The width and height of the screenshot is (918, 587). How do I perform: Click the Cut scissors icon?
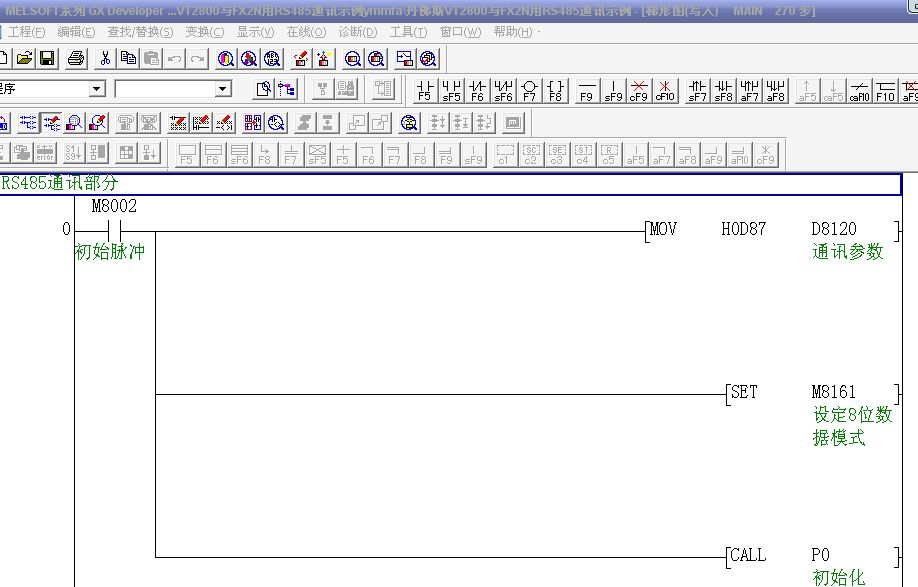click(104, 59)
